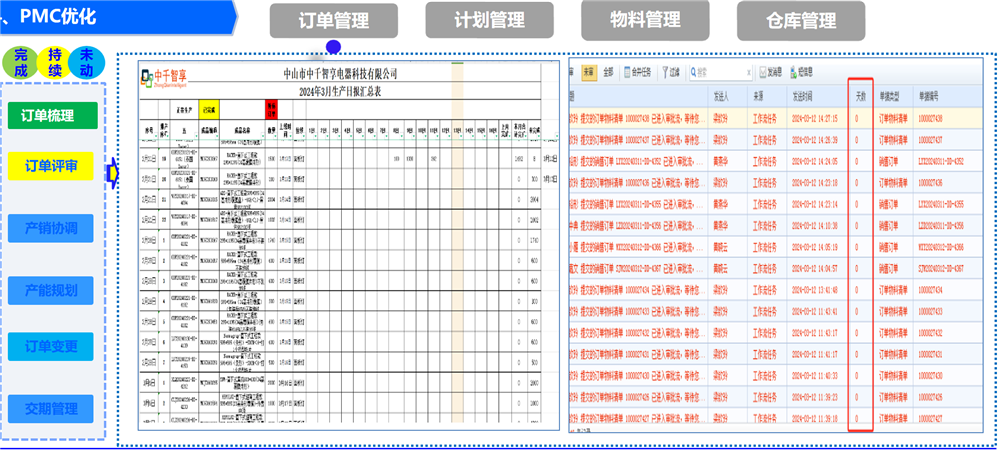Click the spreadsheet title 2024年3月生产日报汇总表
This screenshot has height=450, width=1000.
pos(340,91)
